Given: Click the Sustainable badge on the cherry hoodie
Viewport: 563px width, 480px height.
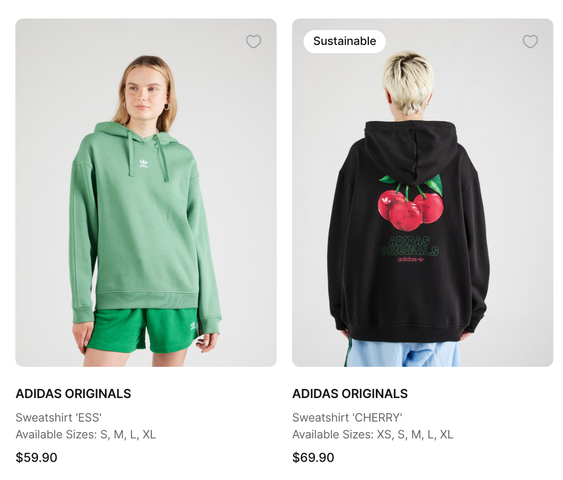Looking at the screenshot, I should 345,41.
